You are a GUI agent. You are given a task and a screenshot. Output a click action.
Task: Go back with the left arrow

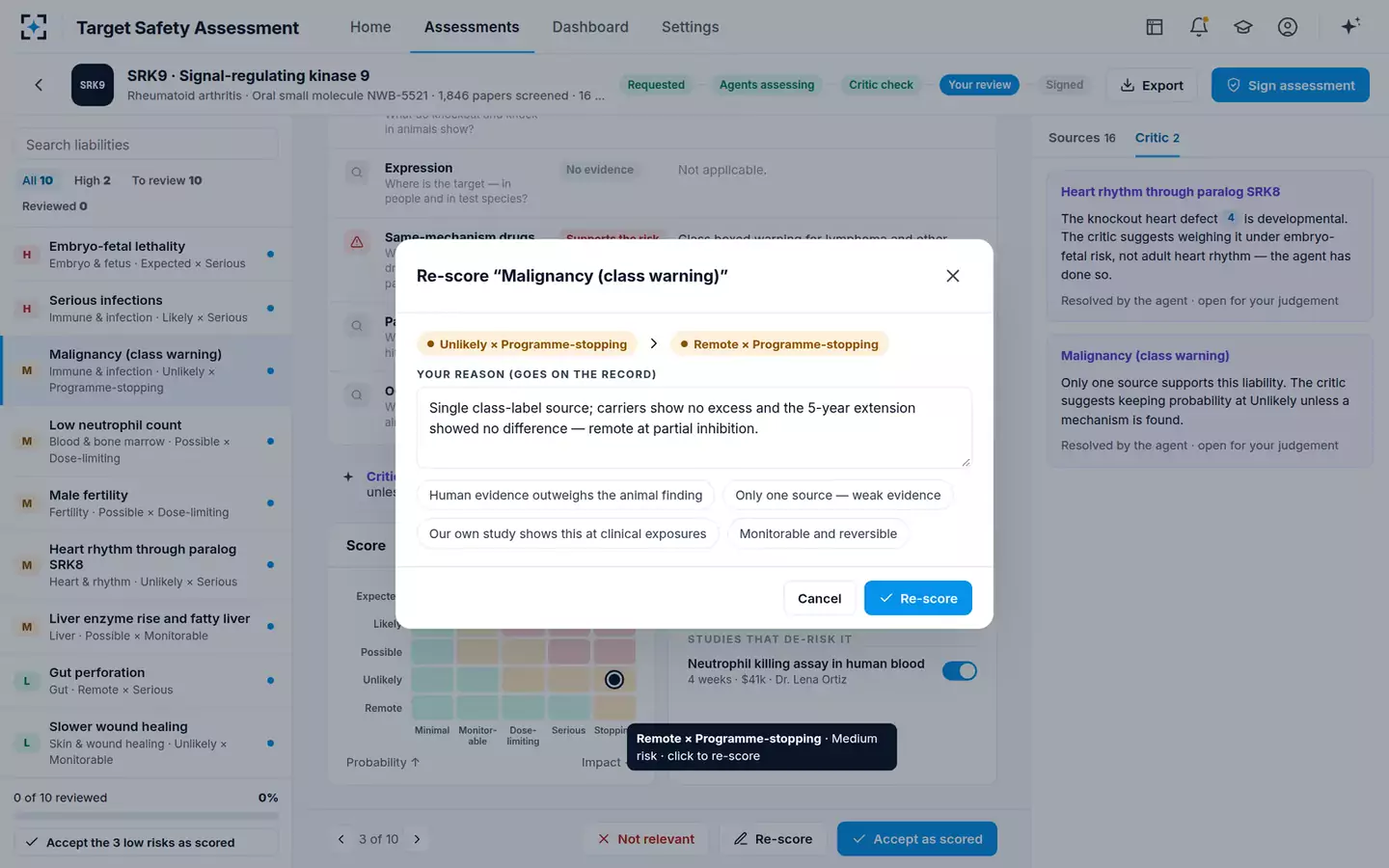39,85
